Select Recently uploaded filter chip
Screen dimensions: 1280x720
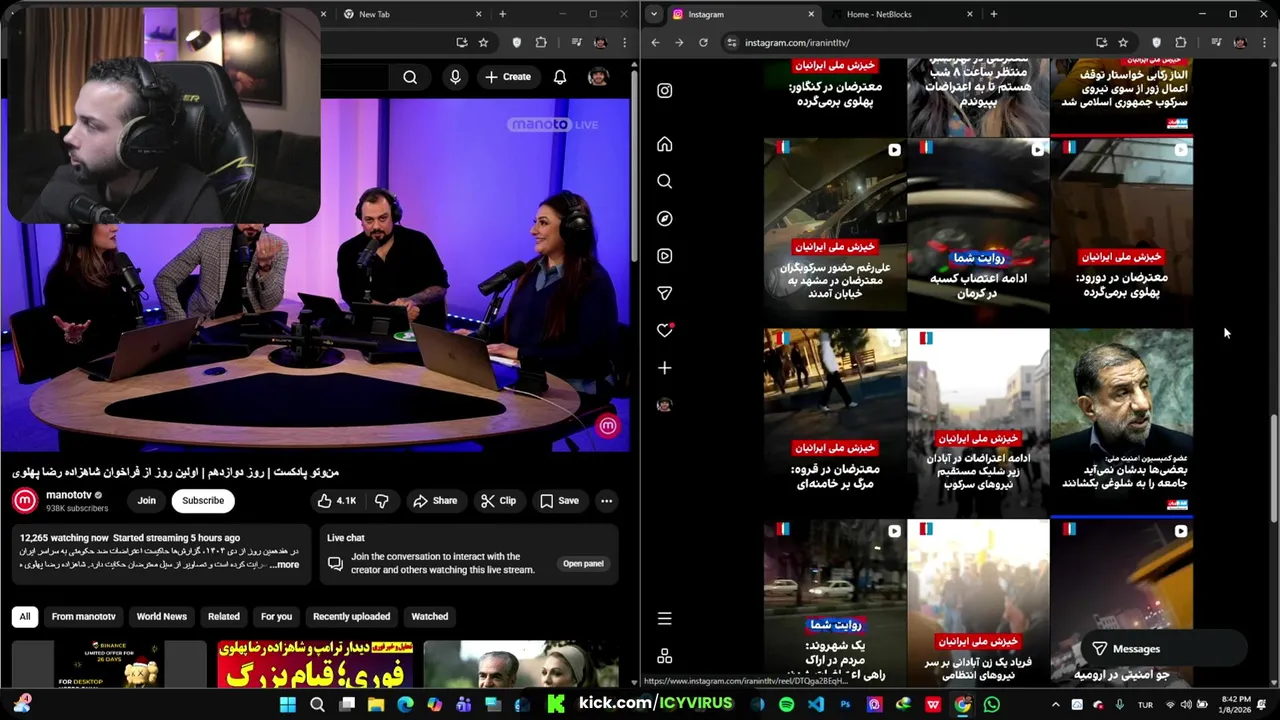tap(351, 616)
